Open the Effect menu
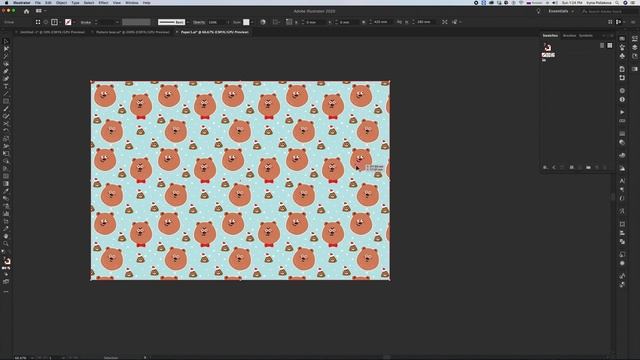Viewport: 640px width, 360px height. coord(104,2)
